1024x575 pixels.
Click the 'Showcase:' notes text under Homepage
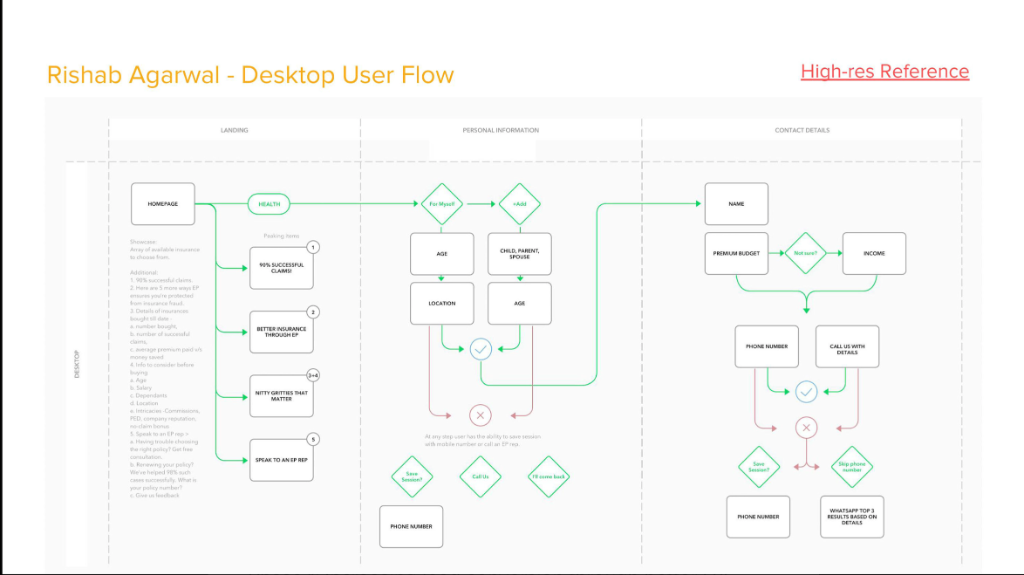(x=165, y=369)
